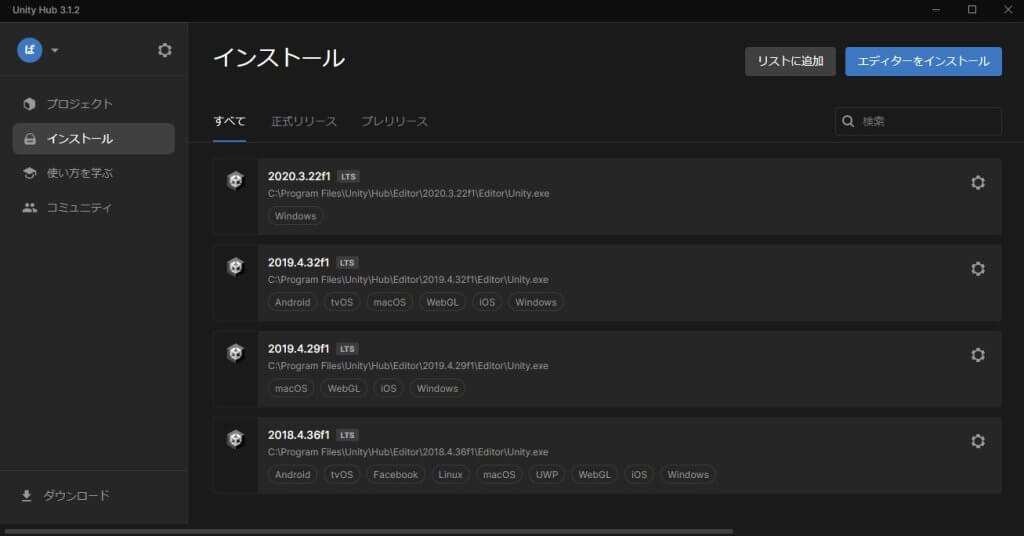
Task: Open settings gear for 2019.4.32f1
Action: [978, 269]
